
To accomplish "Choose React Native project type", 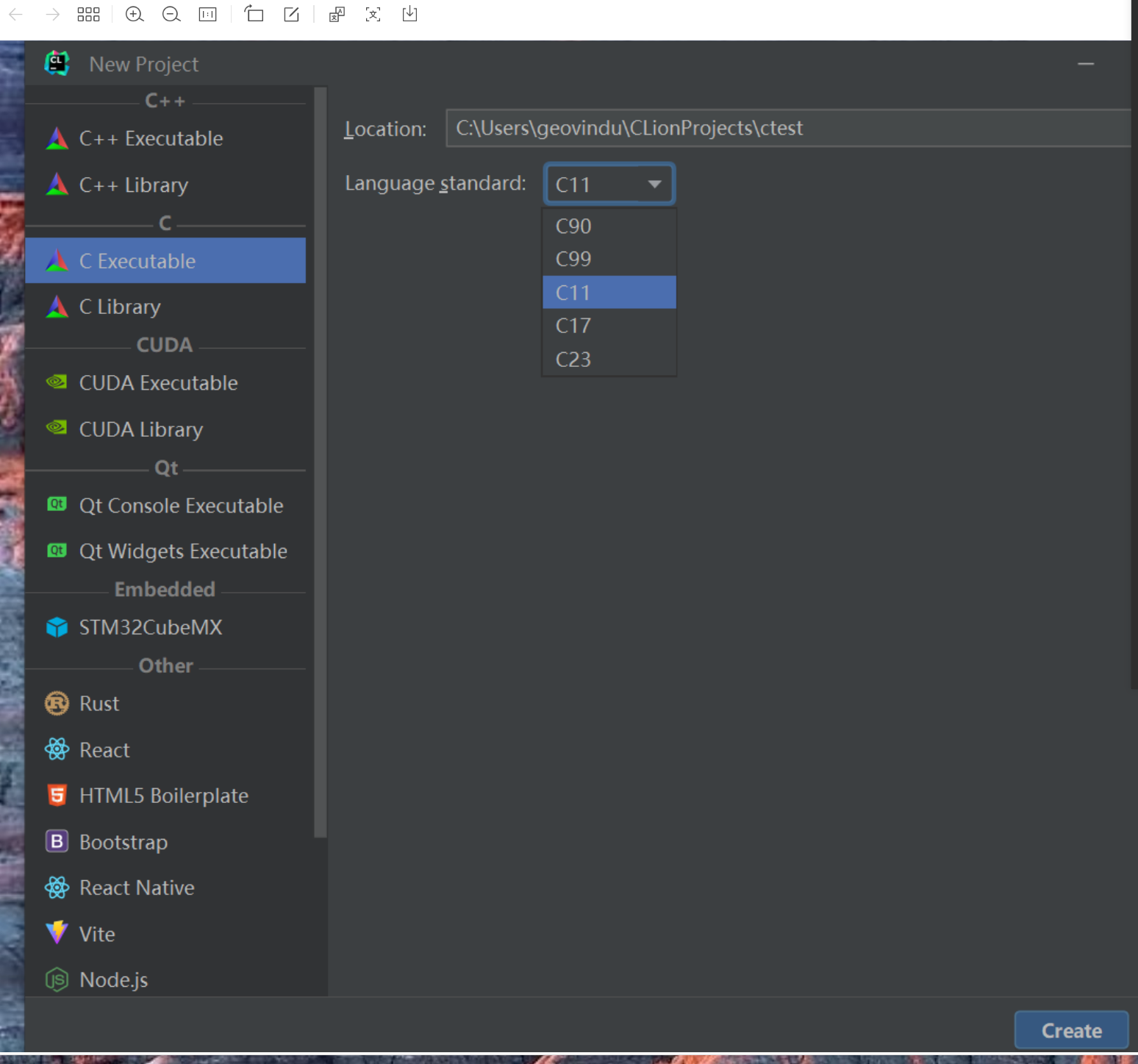I will (x=165, y=888).
